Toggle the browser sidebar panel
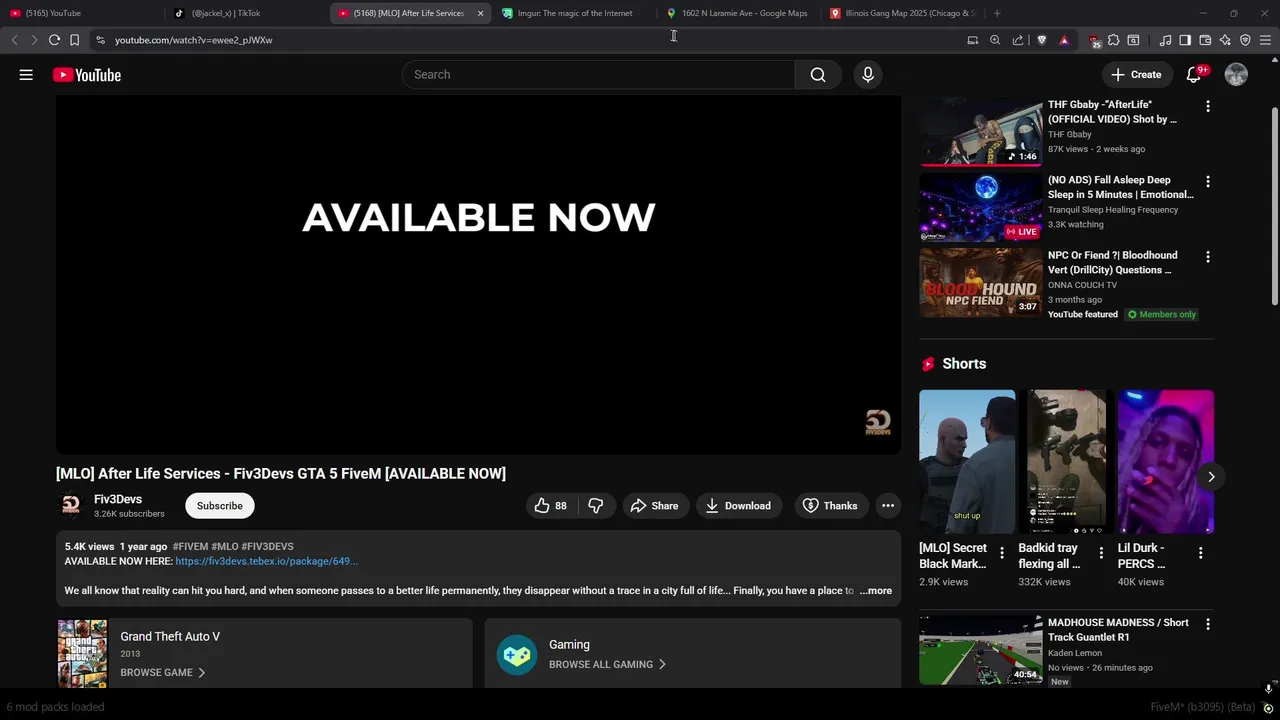Screen dimensions: 1280x720 [1185, 40]
